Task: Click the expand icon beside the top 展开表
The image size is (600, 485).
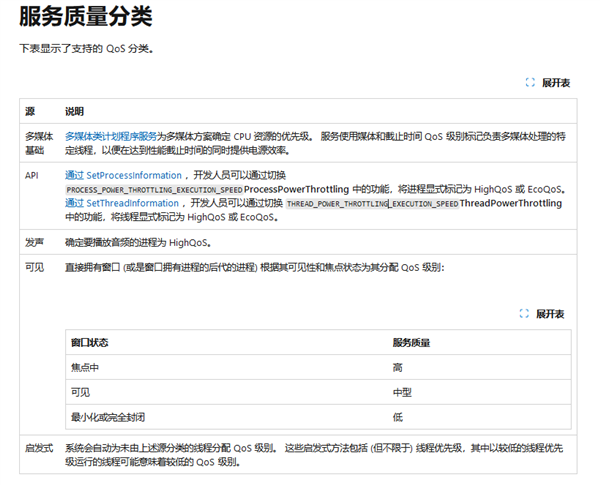Action: (530, 82)
